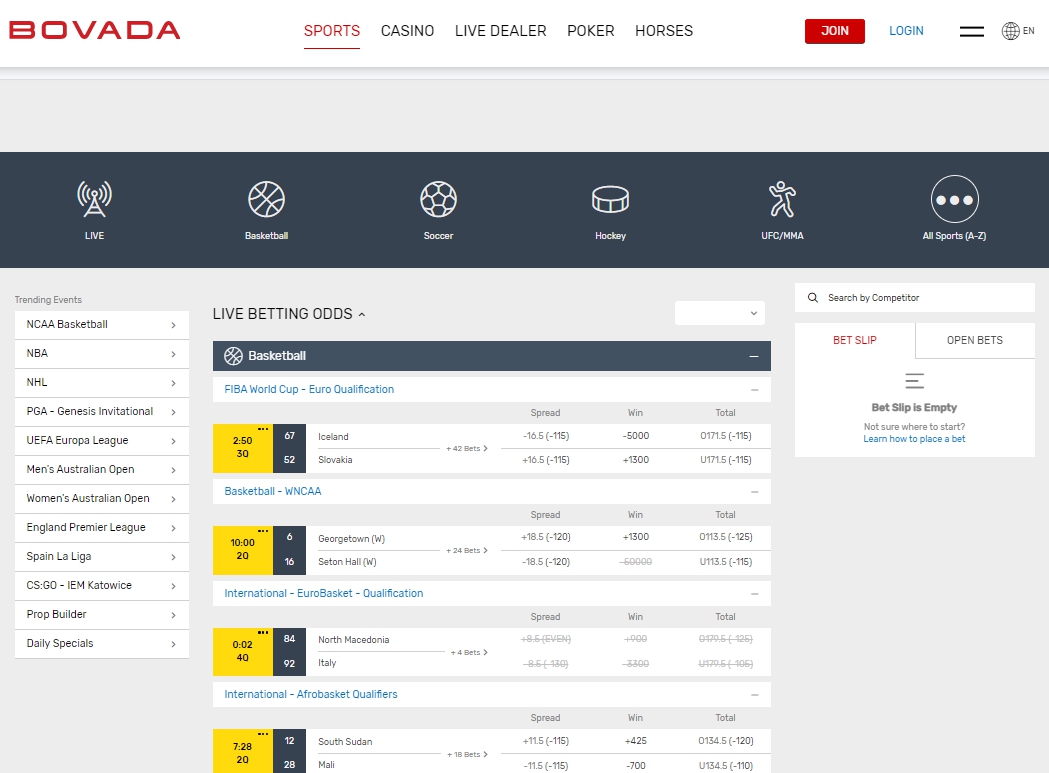Select the UFC/MMA fighter icon
Image resolution: width=1049 pixels, height=773 pixels.
(782, 199)
